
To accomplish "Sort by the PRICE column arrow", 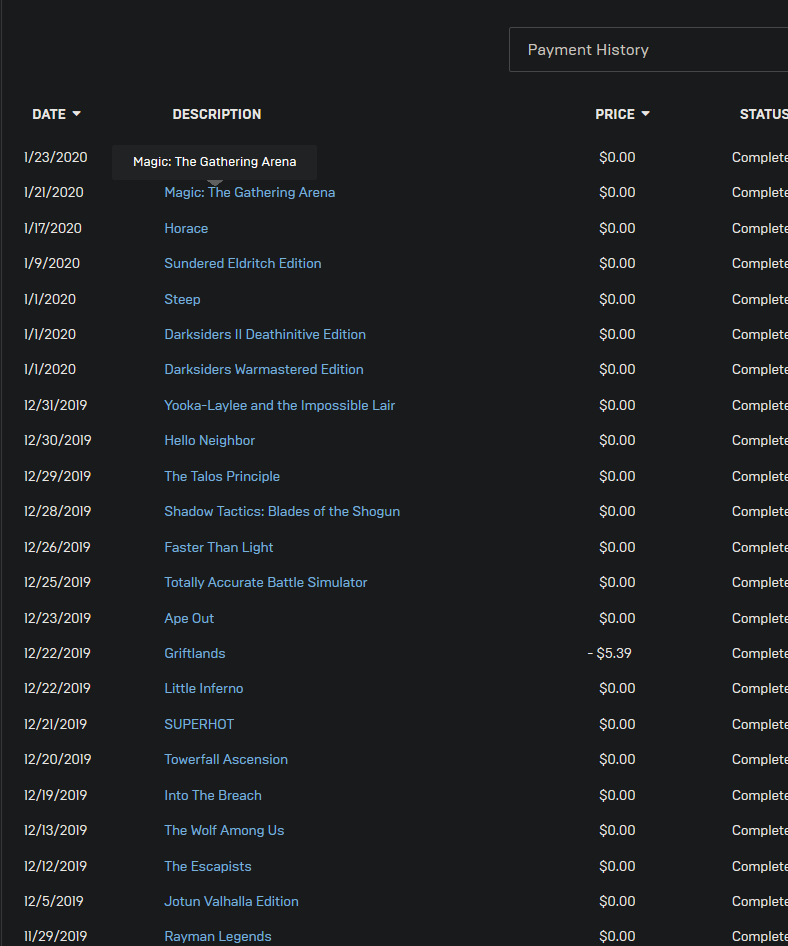I will 645,114.
